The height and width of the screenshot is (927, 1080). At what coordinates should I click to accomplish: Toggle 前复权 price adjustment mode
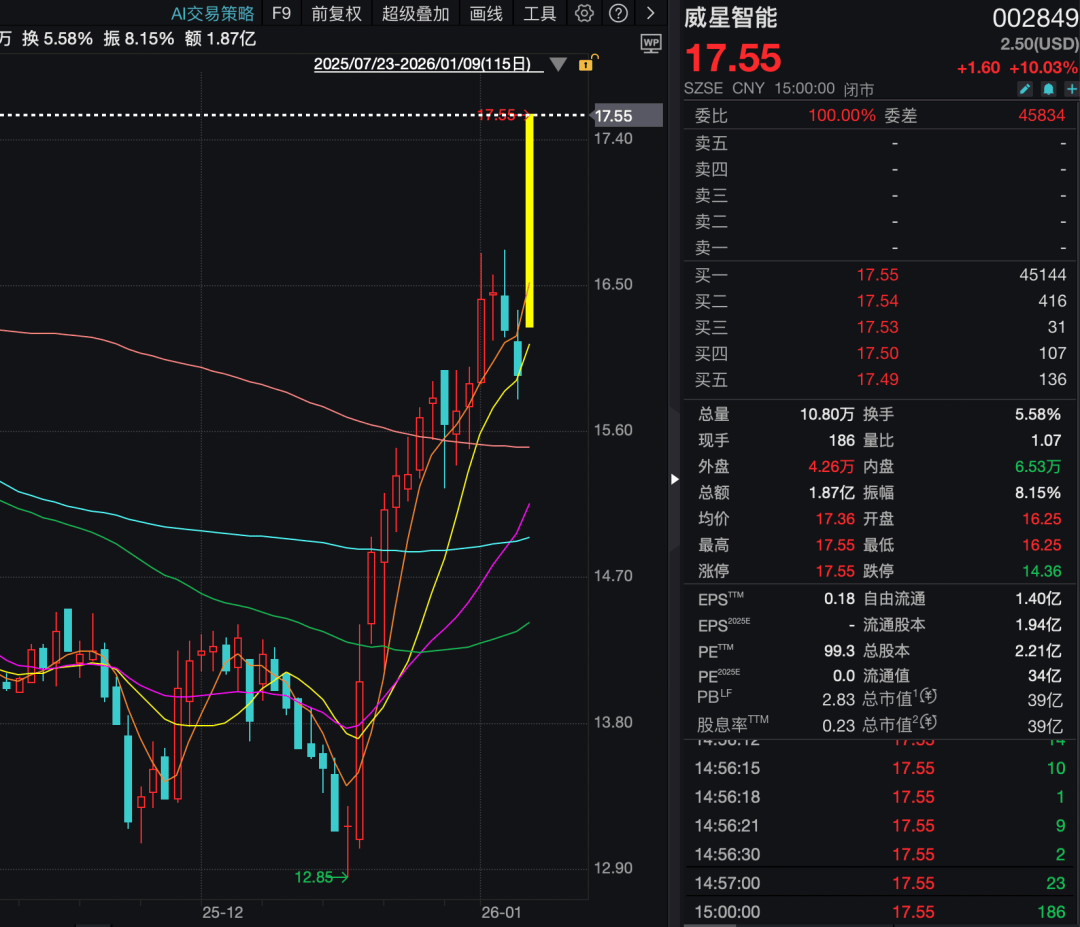(x=335, y=14)
